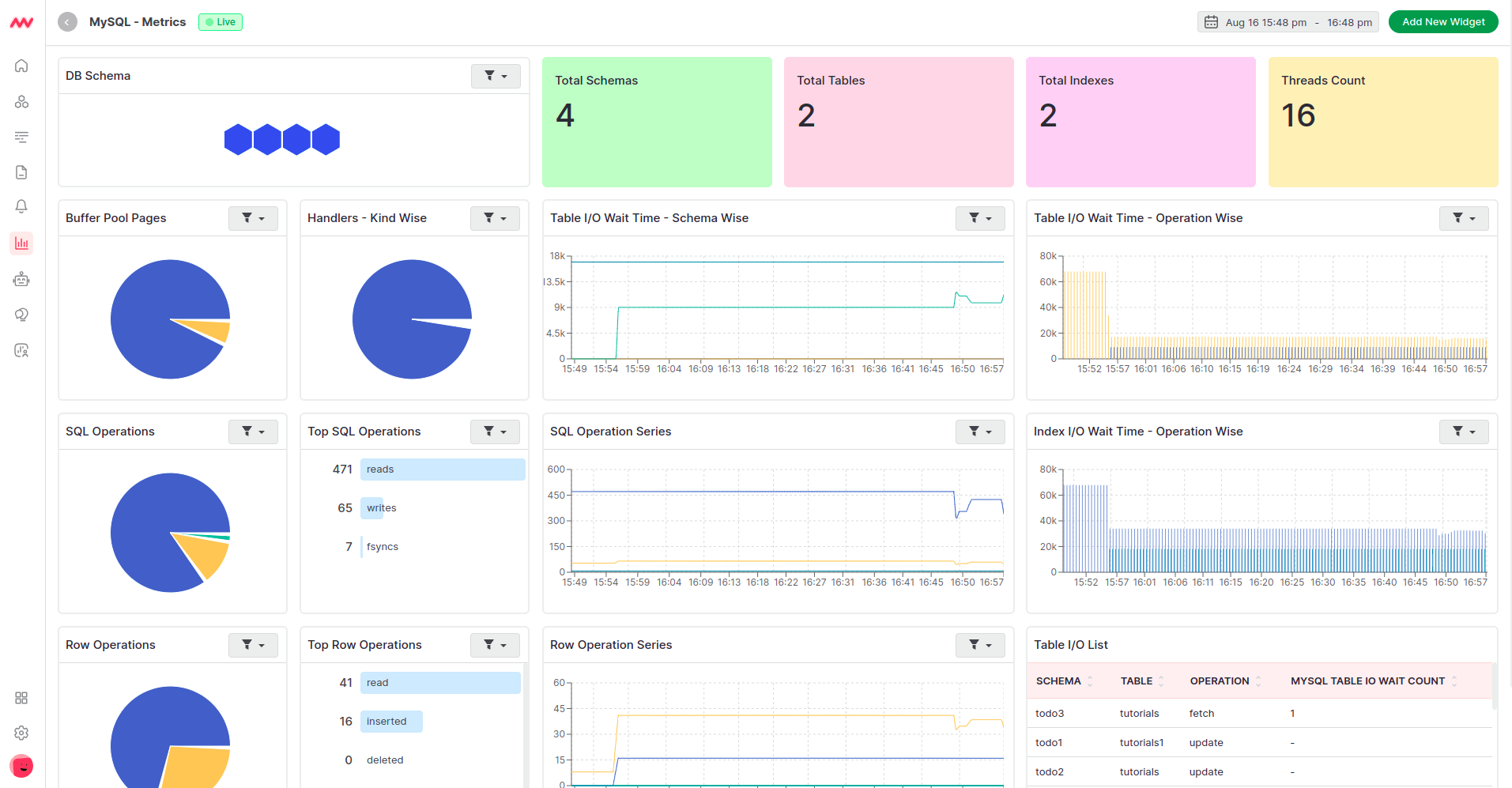Open the bot assistant icon in sidebar
1512x788 pixels.
(21, 278)
